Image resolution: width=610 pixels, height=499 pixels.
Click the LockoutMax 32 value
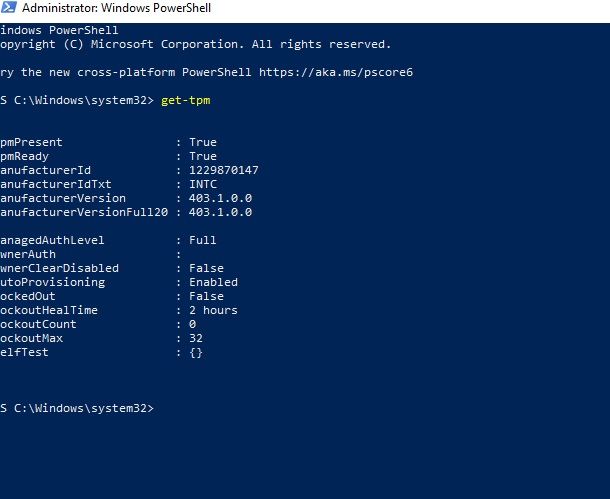[x=196, y=338]
